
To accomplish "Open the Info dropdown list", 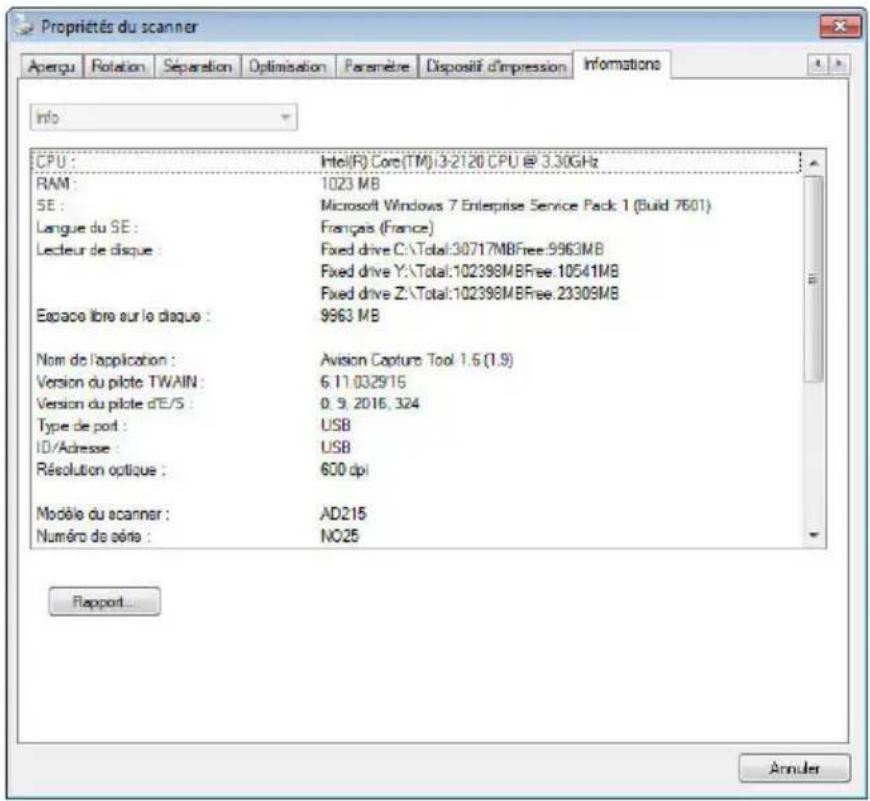I will (x=164, y=117).
